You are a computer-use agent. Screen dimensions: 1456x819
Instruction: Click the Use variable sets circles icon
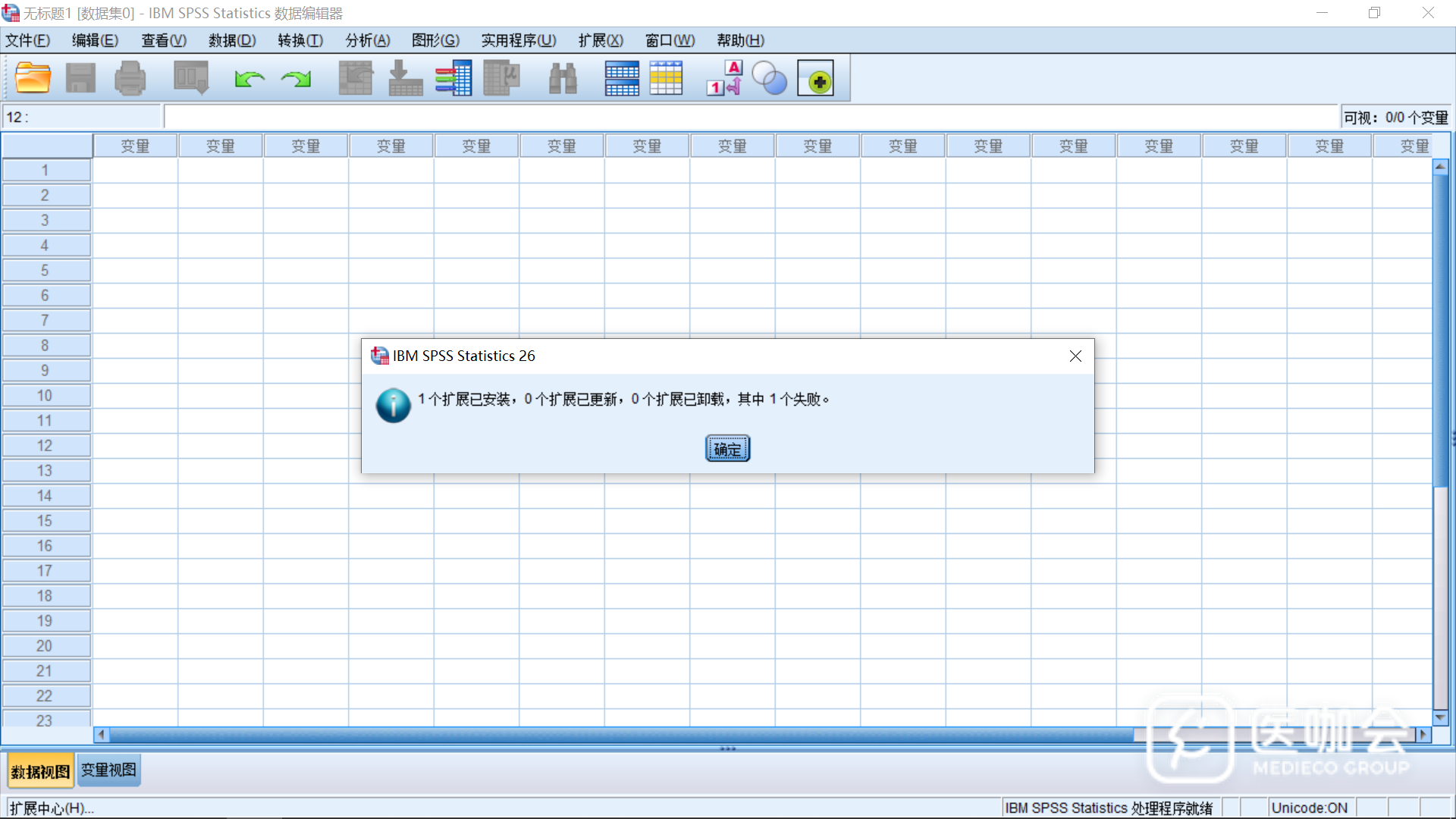click(770, 78)
